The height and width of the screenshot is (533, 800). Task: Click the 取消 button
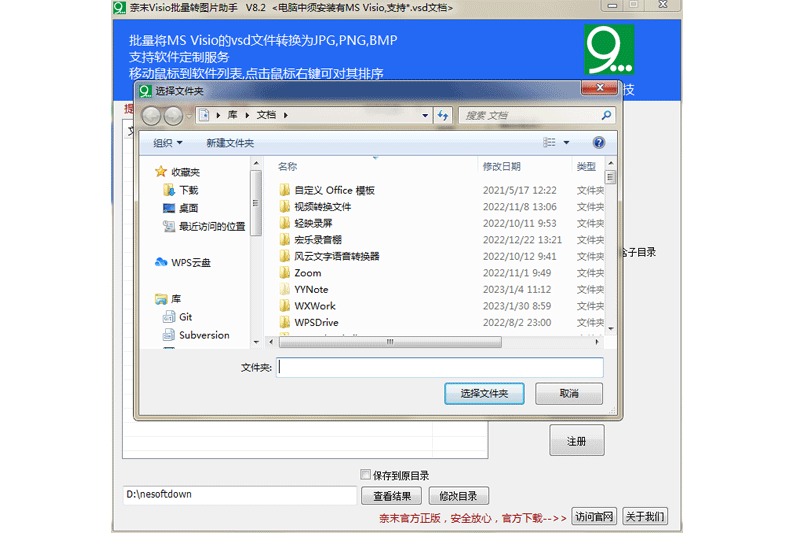point(568,394)
